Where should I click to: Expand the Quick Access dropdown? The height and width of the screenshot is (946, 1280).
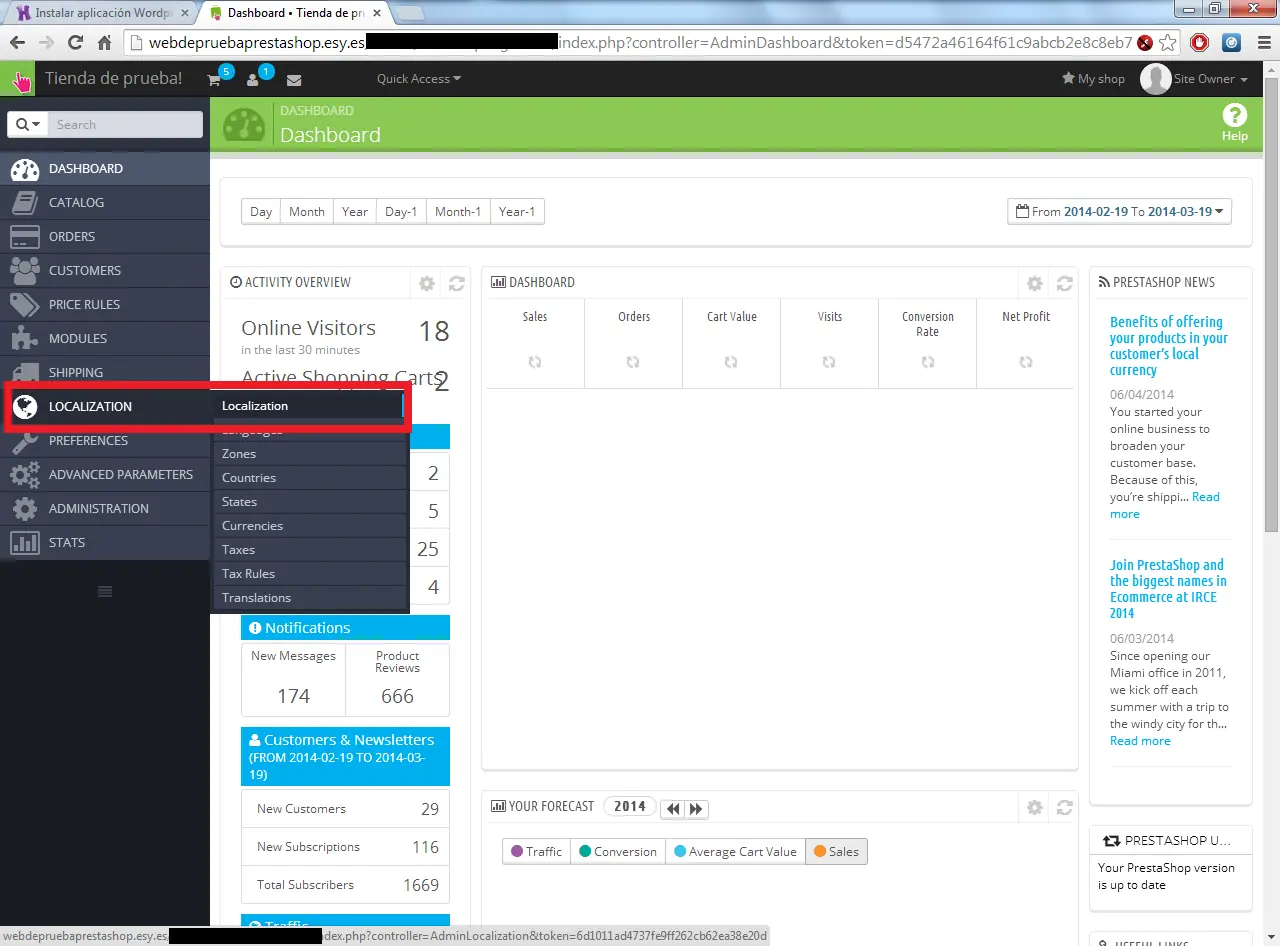point(419,79)
